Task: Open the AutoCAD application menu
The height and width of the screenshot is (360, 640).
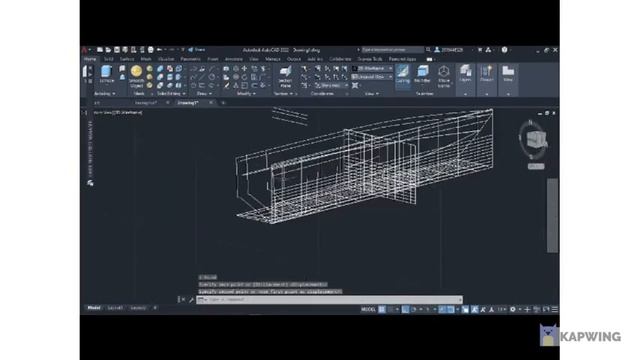Action: pos(84,50)
